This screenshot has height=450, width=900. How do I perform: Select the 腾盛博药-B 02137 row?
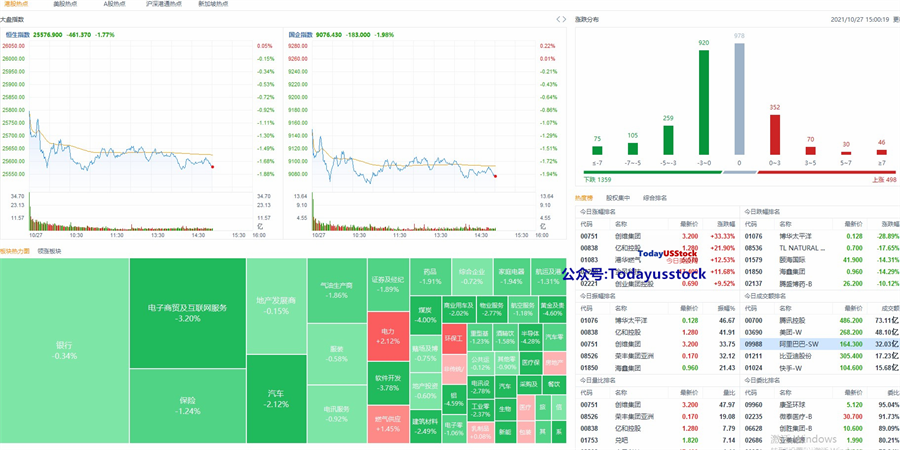click(820, 284)
